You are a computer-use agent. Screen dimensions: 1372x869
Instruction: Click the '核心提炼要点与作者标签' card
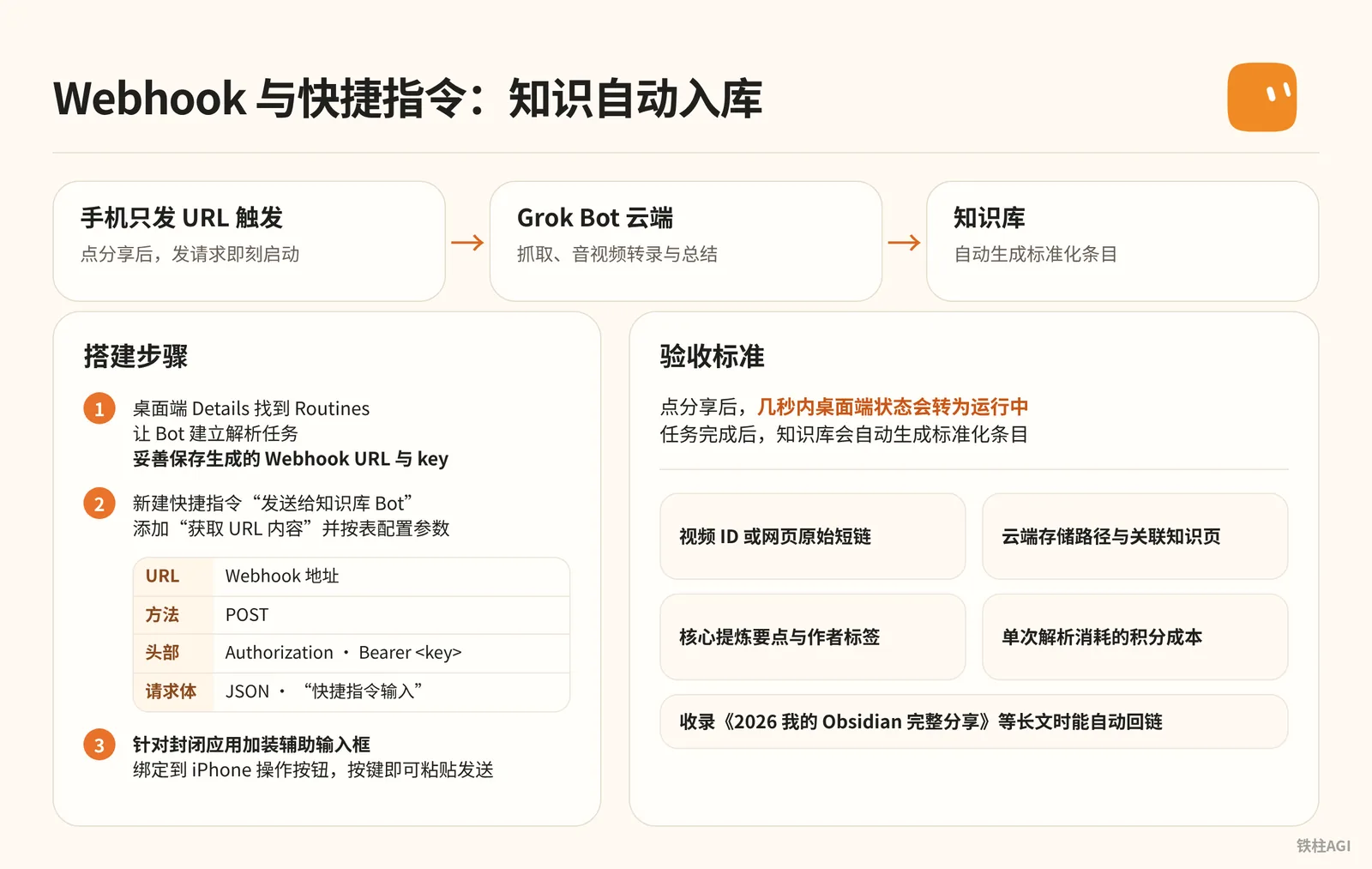pos(813,637)
